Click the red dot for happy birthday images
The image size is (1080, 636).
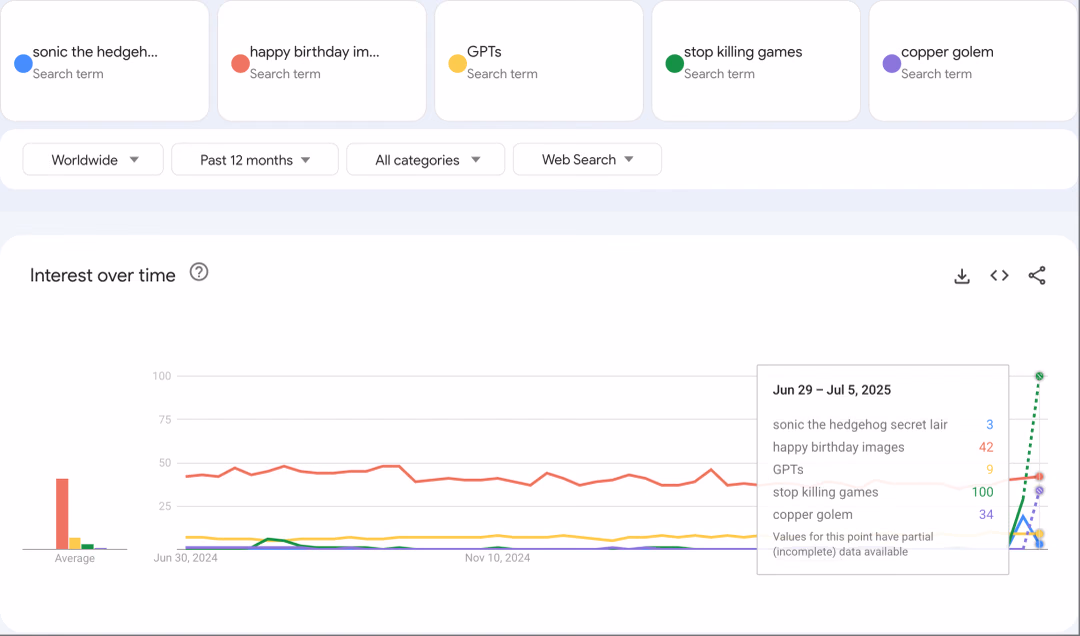(x=240, y=63)
